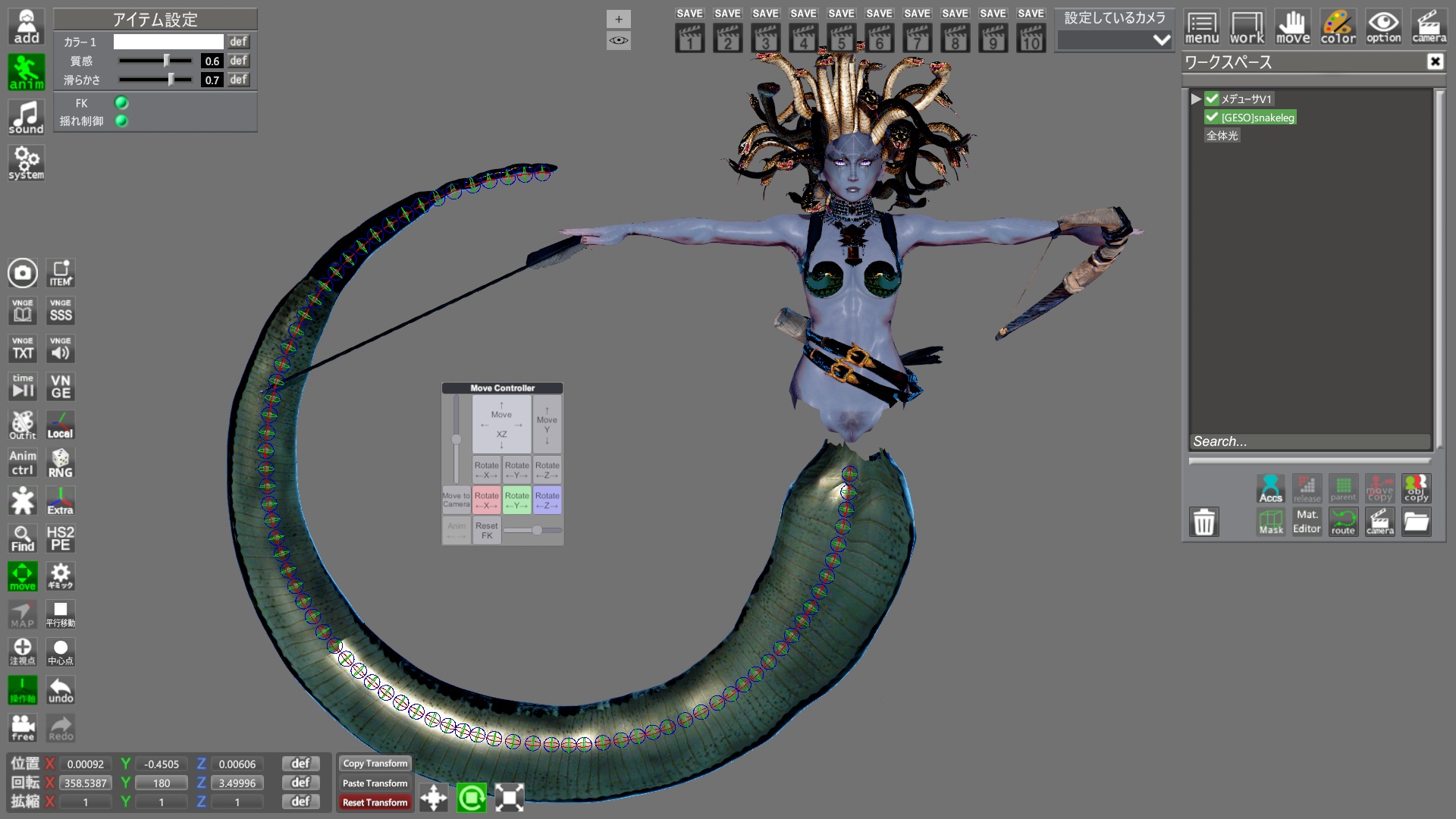Open the Mat. Editor button

tap(1306, 522)
